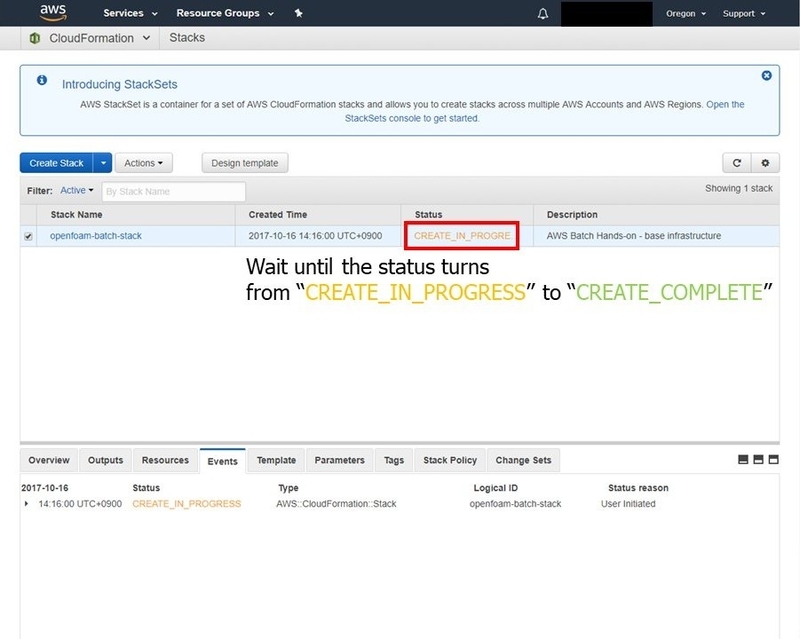800x639 pixels.
Task: Click the info icon in StackSets banner
Action: 42,80
